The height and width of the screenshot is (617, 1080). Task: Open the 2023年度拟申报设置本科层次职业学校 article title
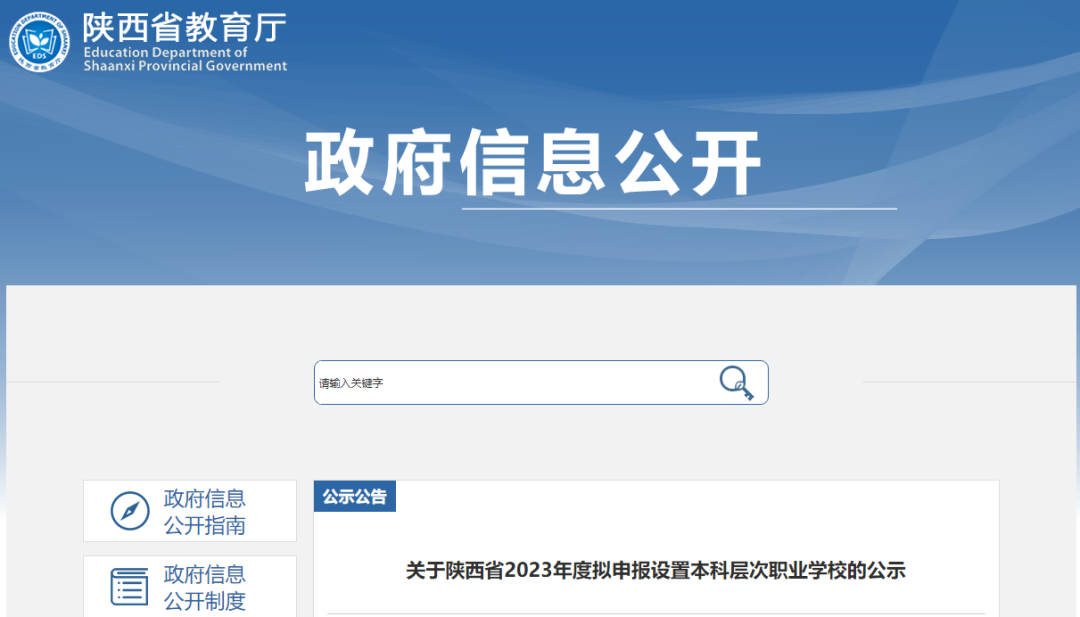pos(655,570)
